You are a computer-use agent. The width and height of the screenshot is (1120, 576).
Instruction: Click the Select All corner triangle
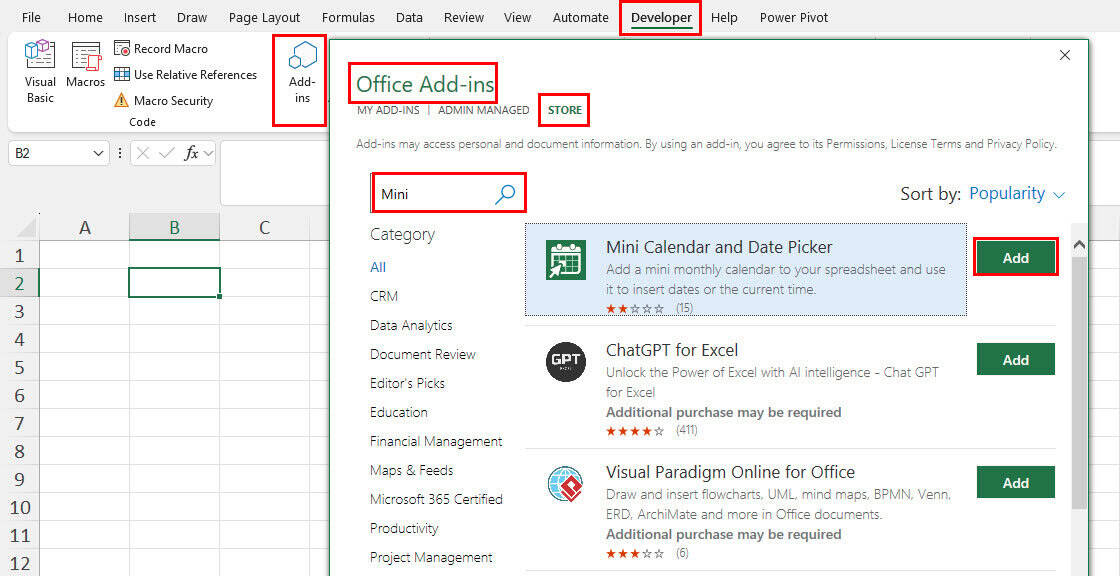(x=26, y=227)
